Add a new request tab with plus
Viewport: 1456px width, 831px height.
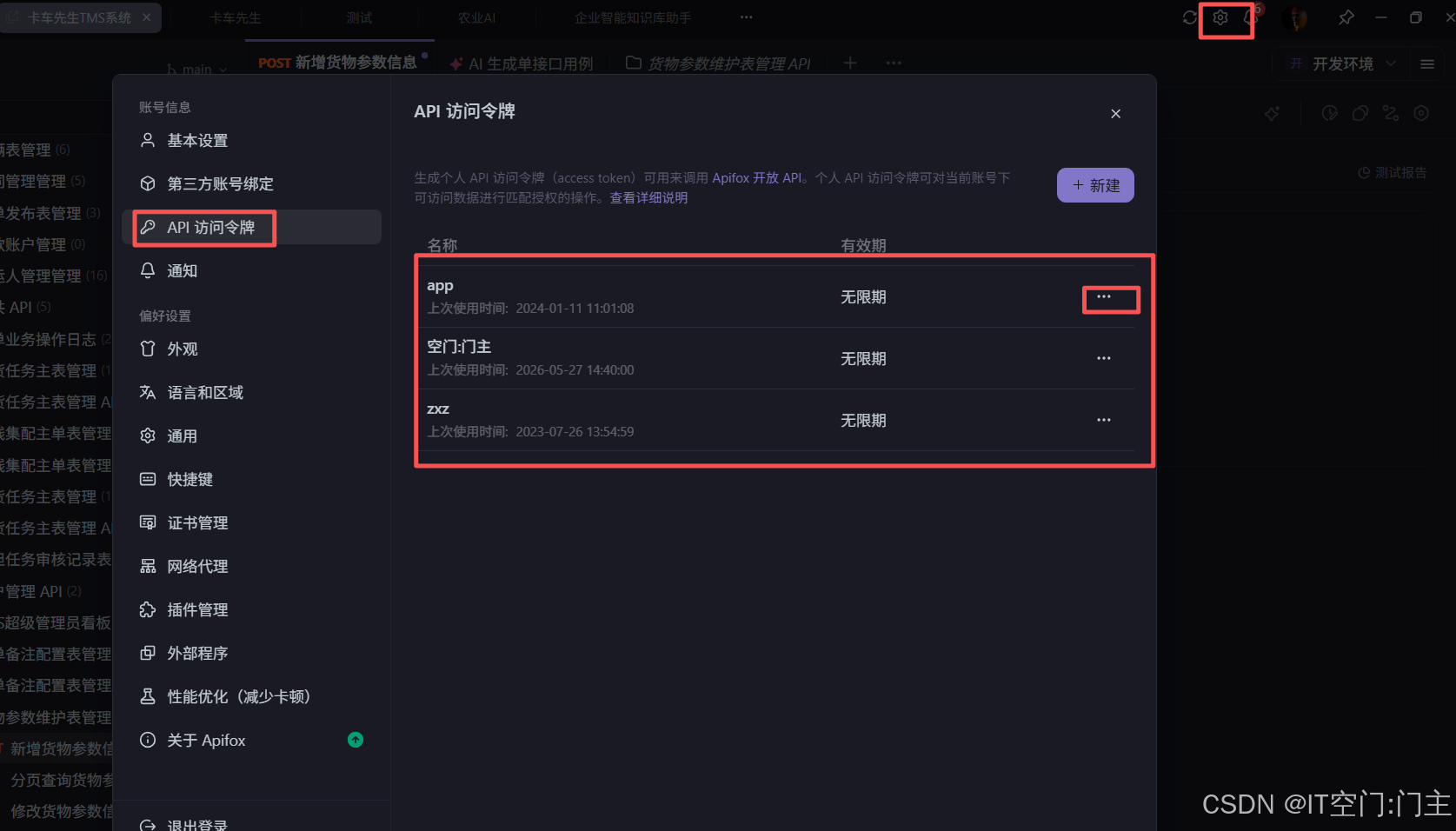click(850, 63)
